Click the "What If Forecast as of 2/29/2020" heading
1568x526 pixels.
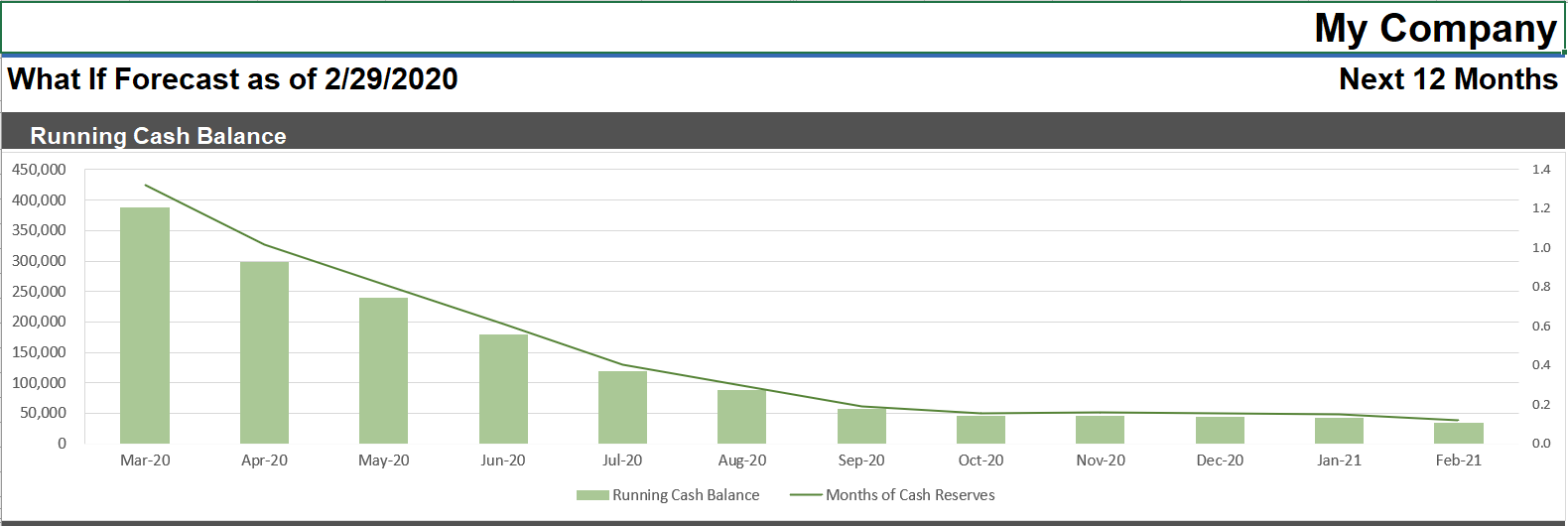233,79
